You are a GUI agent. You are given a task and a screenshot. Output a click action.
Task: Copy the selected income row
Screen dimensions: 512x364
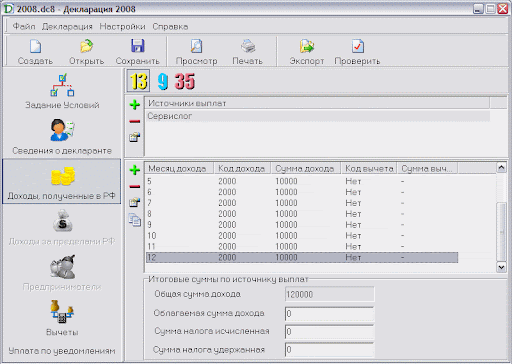coord(135,220)
